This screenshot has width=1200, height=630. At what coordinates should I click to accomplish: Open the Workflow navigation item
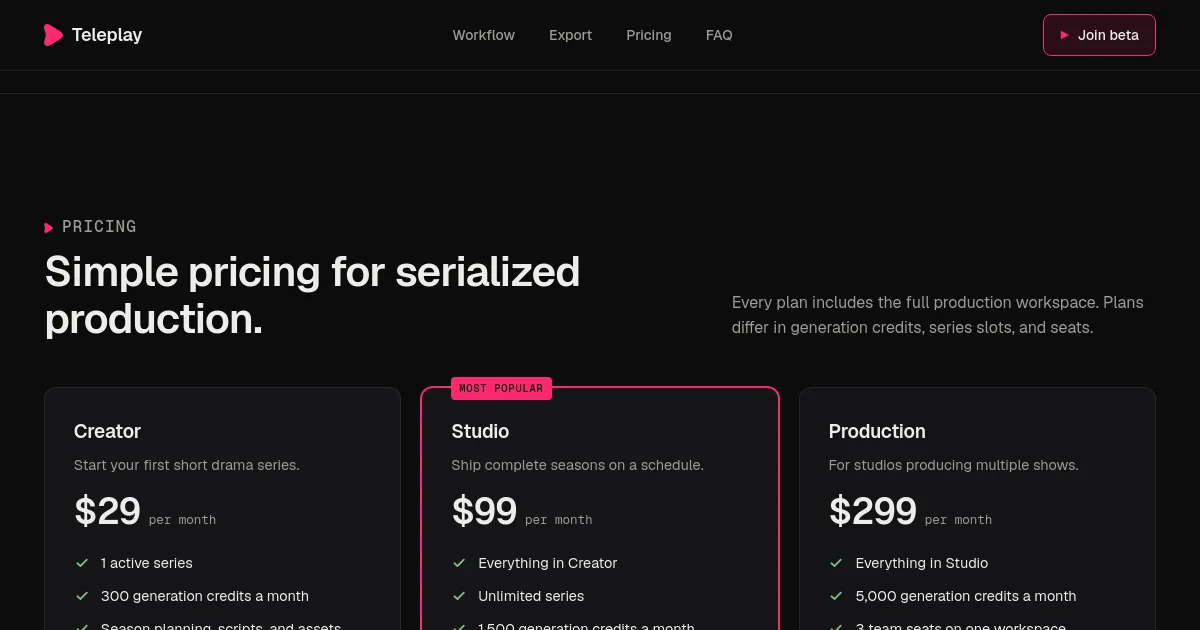pyautogui.click(x=484, y=35)
